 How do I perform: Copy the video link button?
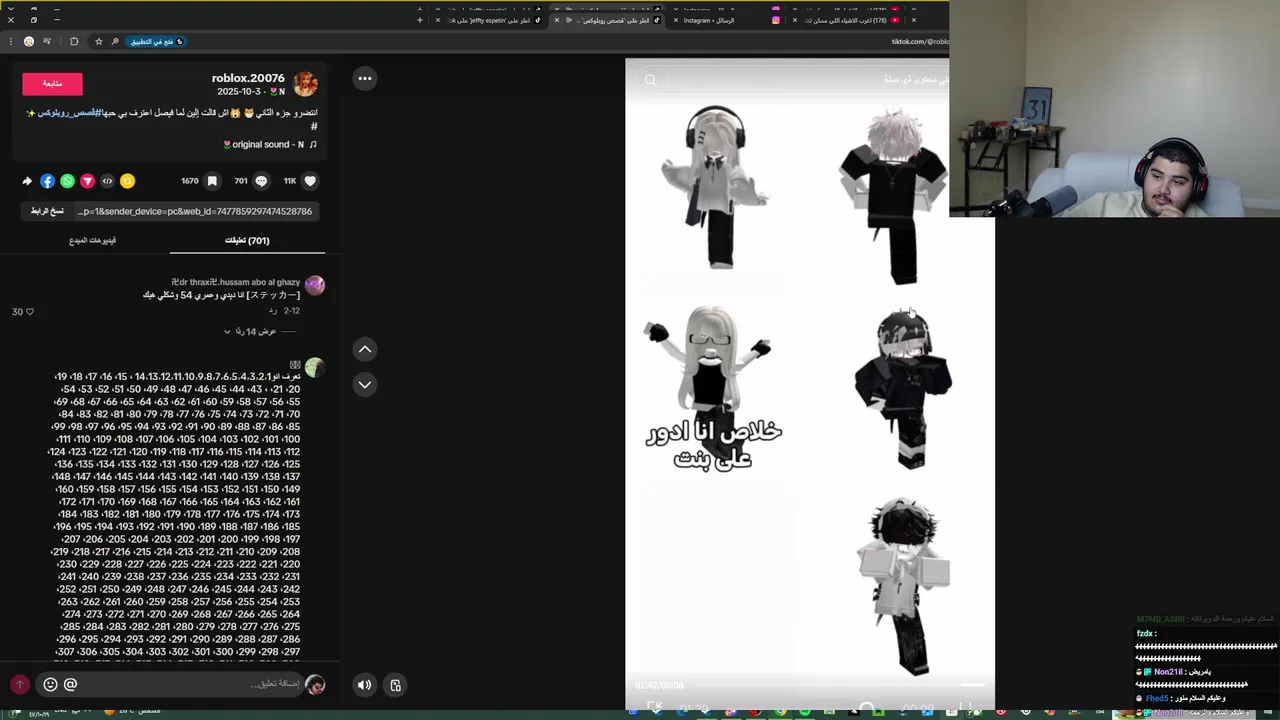coord(47,211)
